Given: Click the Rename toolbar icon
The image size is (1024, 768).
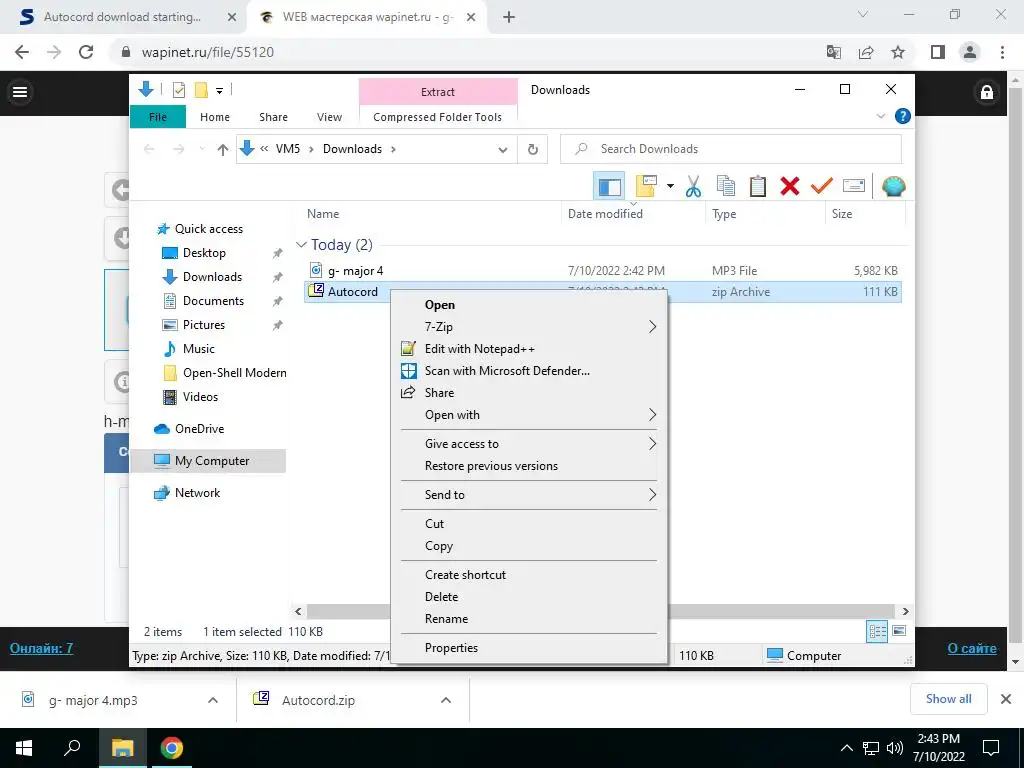Looking at the screenshot, I should pos(854,187).
